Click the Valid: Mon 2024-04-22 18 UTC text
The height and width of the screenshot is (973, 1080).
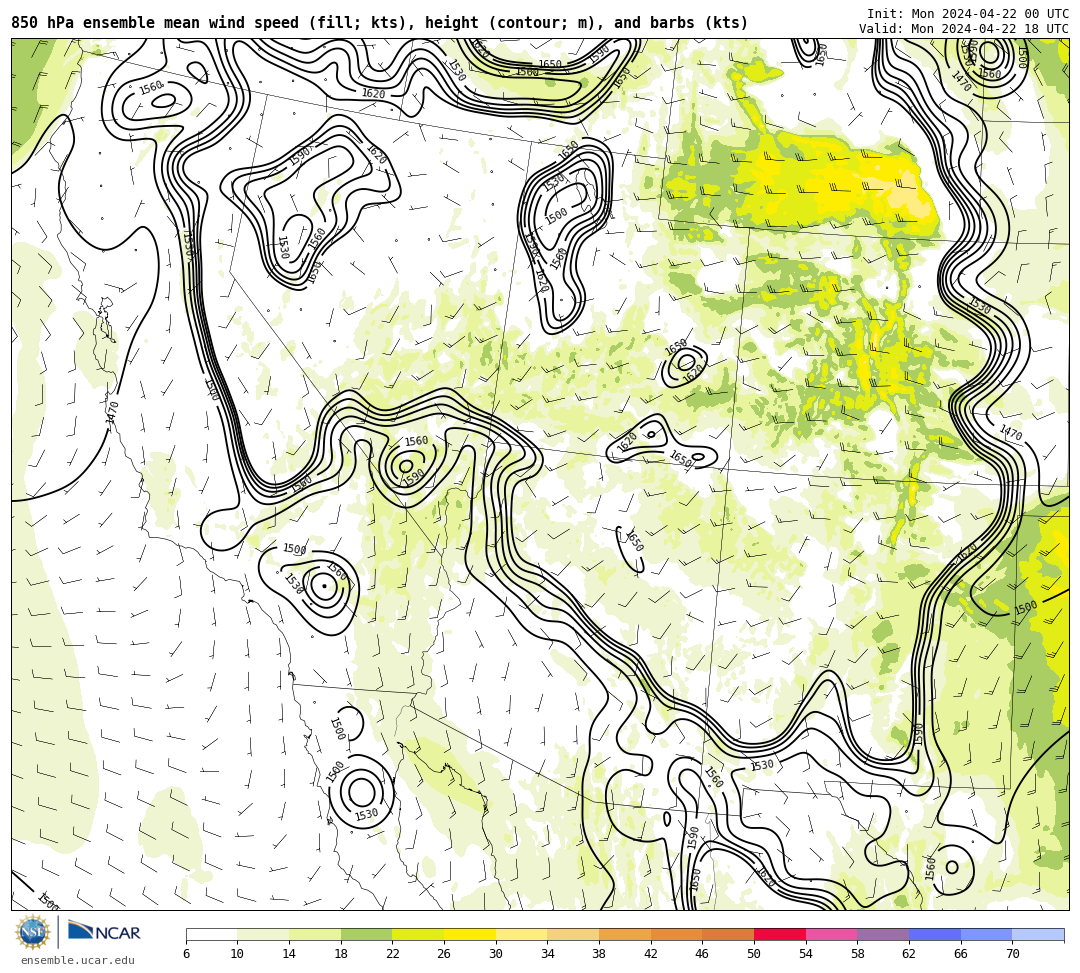(x=964, y=29)
